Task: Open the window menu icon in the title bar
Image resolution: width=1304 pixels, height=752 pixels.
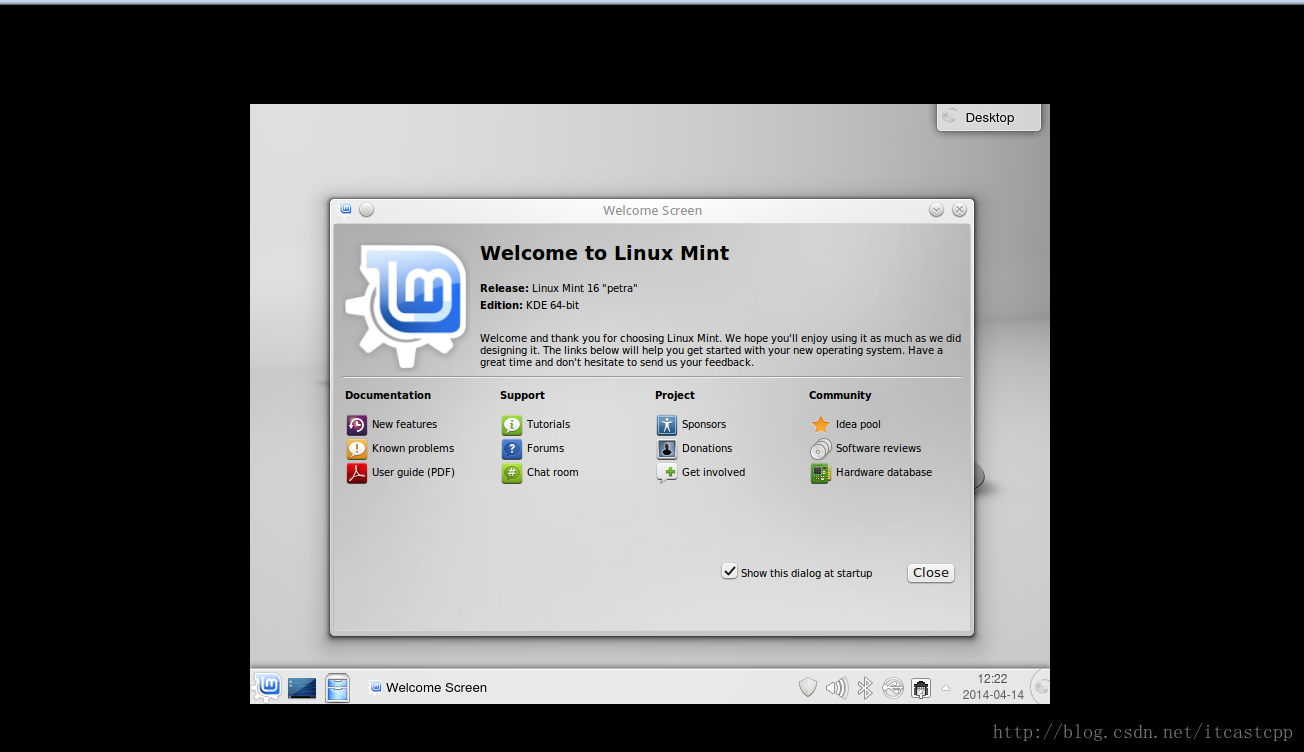Action: [346, 209]
